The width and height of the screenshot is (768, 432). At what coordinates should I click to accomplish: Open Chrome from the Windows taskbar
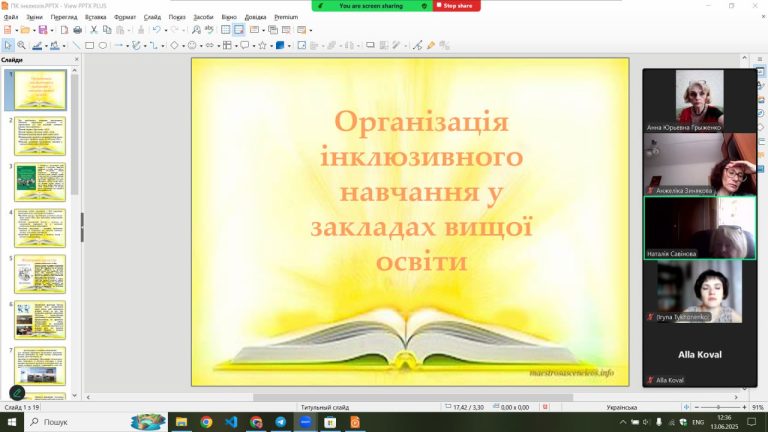206,422
